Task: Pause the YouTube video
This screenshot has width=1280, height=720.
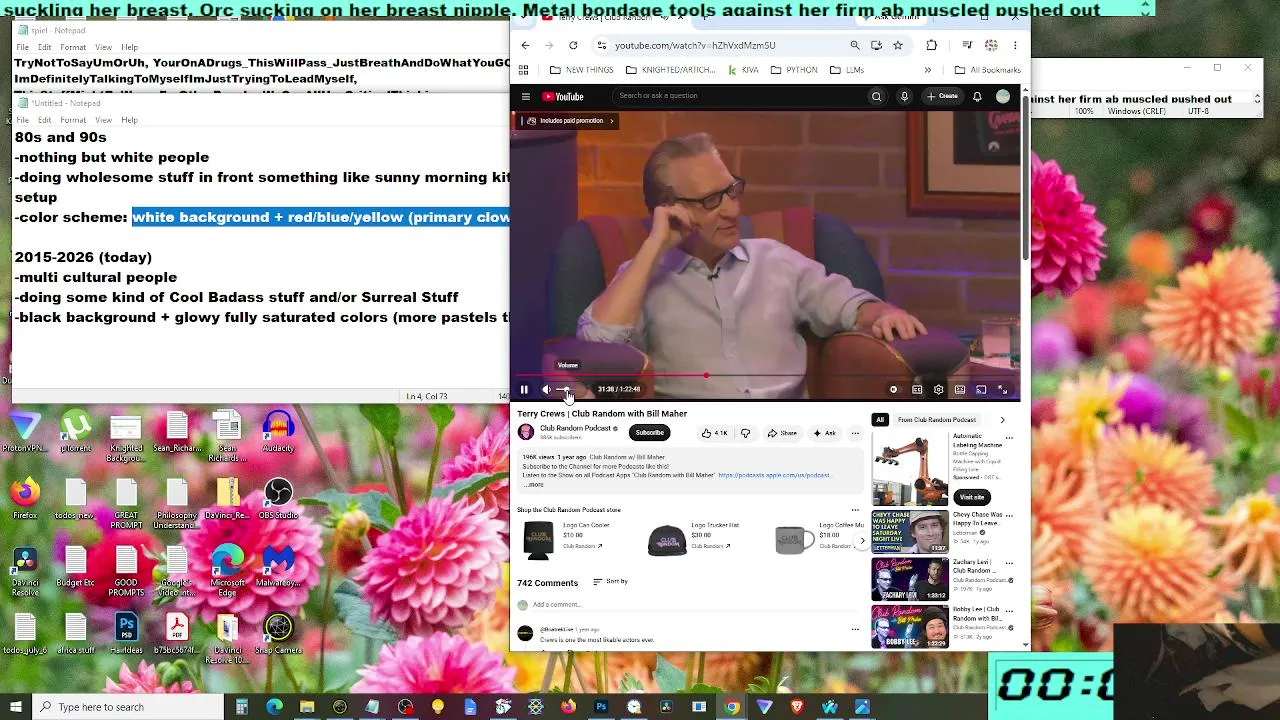Action: click(x=524, y=389)
